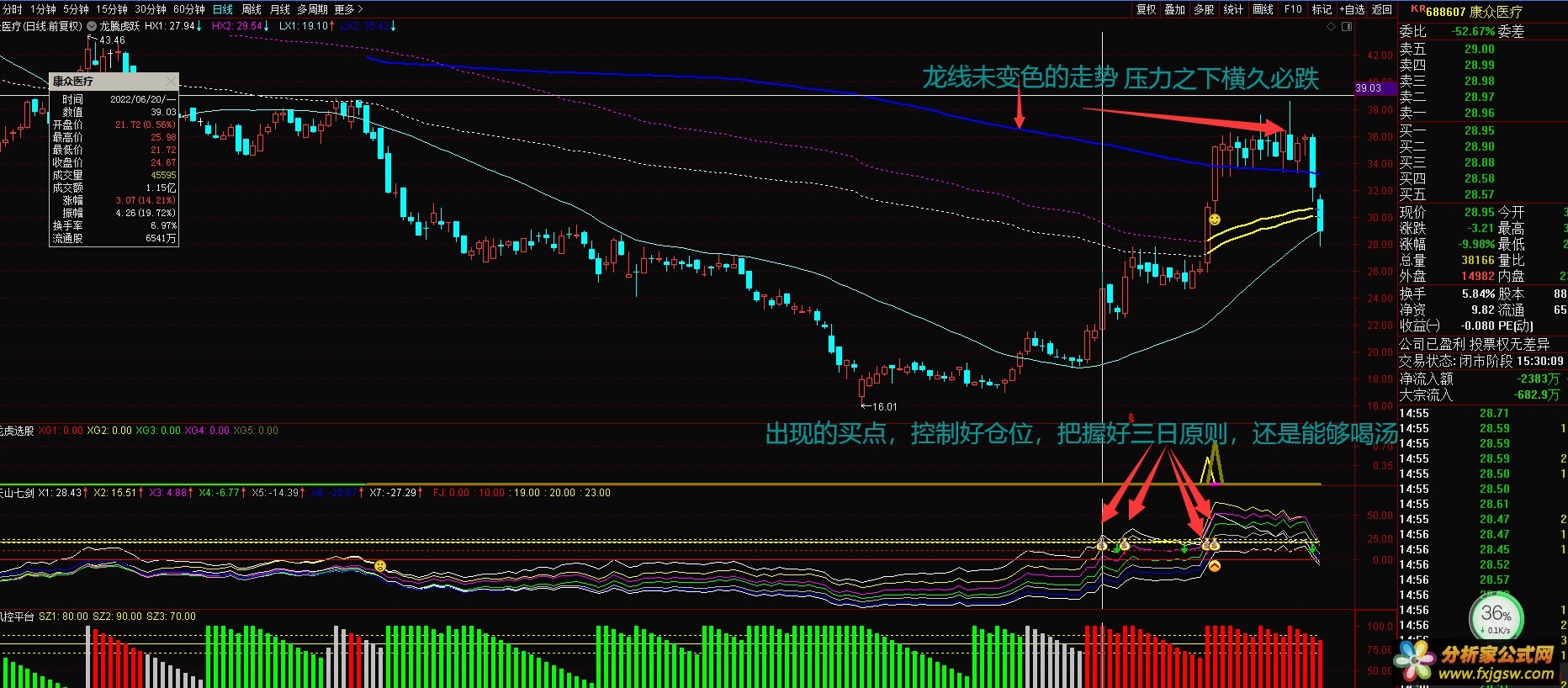Click the sad face marker in the 天山七剑 panel
This screenshot has width=1568, height=688.
[380, 566]
